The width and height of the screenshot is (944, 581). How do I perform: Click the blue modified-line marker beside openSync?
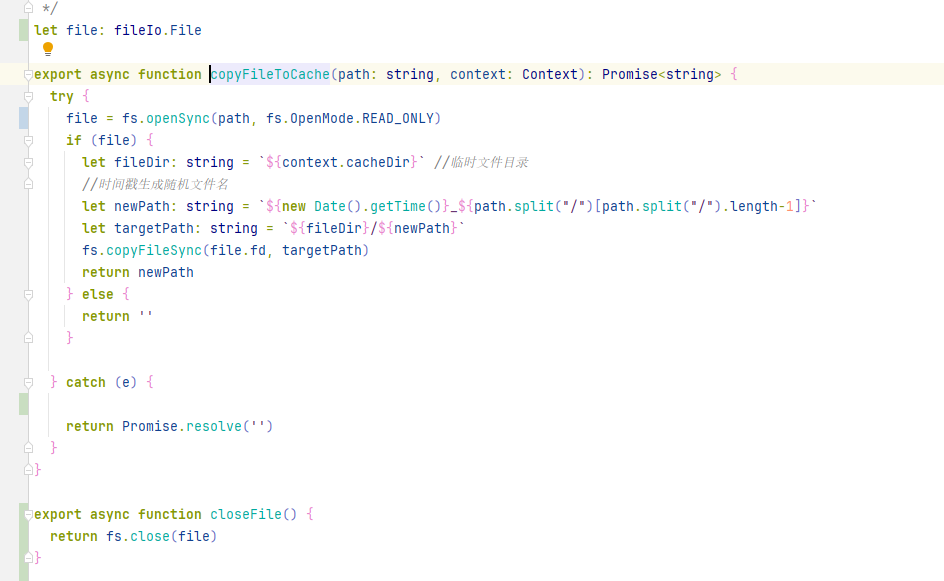(23, 118)
